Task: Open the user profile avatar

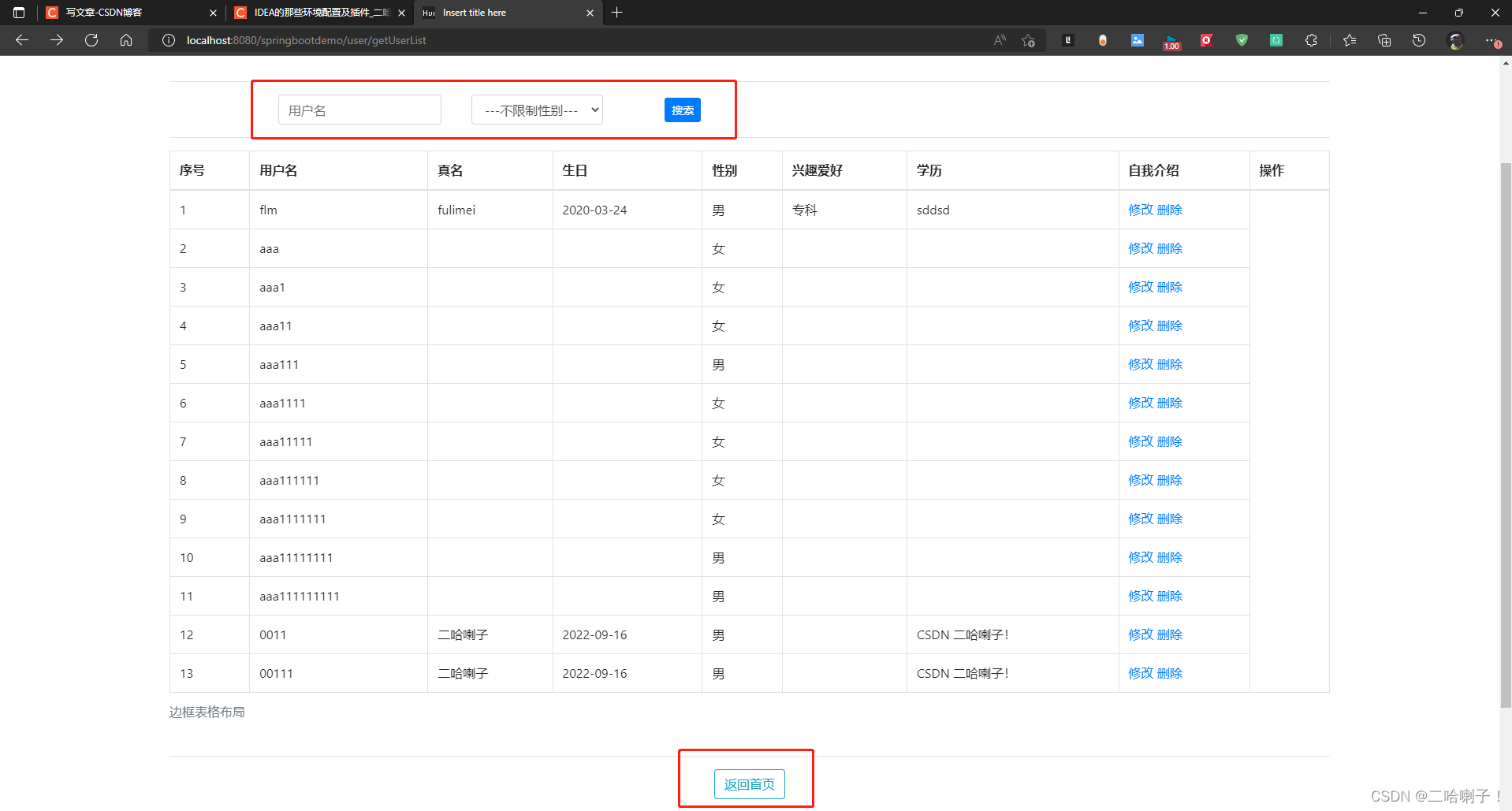Action: click(1456, 40)
